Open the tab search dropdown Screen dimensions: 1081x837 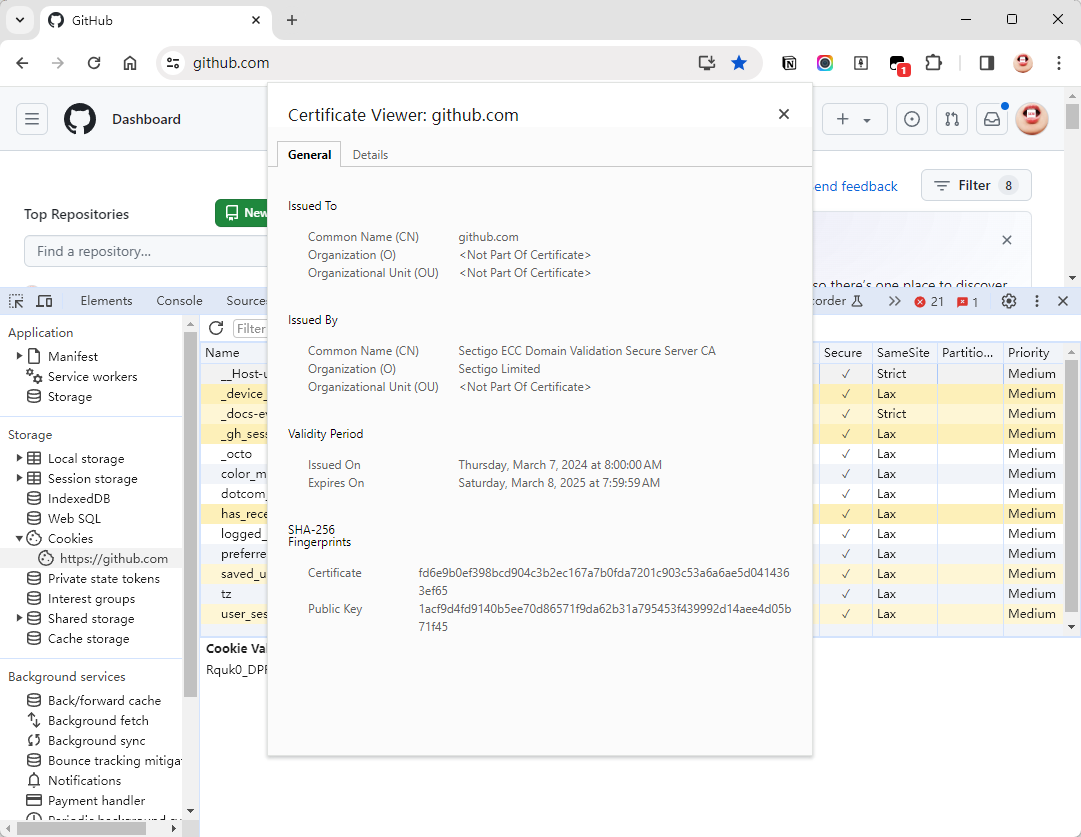tap(20, 20)
